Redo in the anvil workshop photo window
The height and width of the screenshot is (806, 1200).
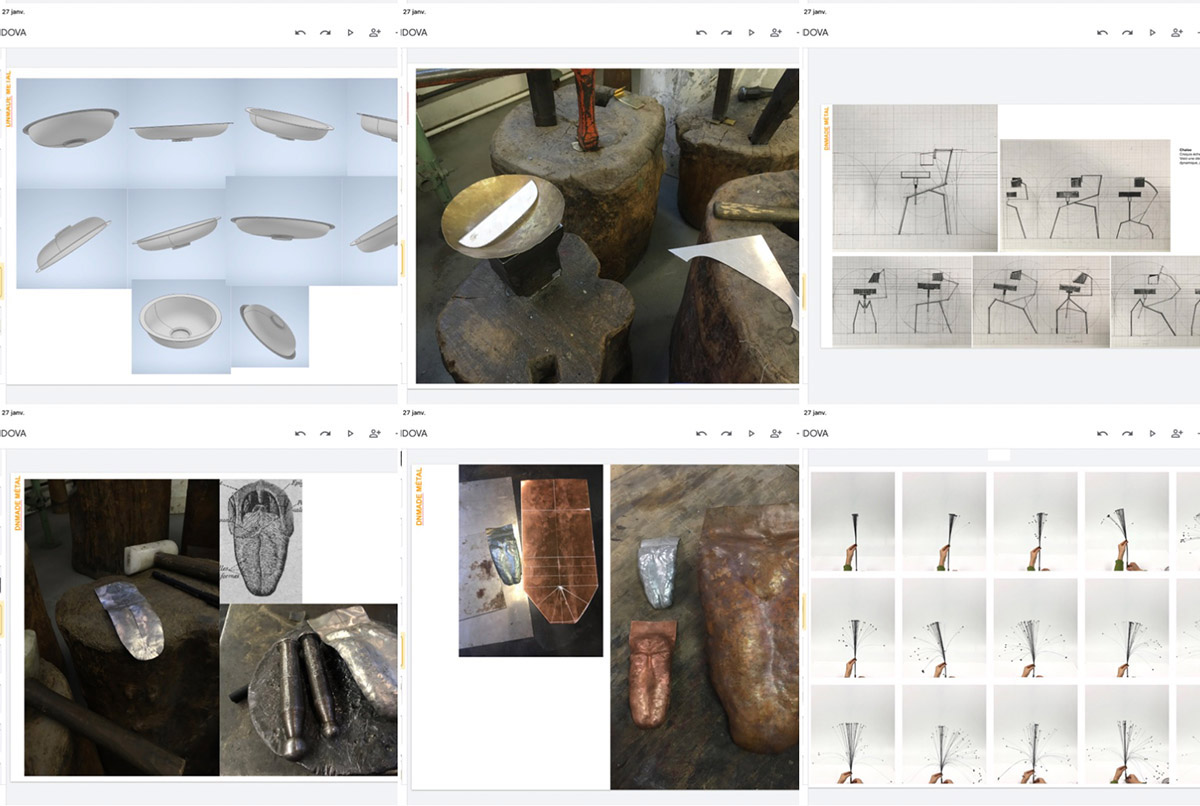725,32
